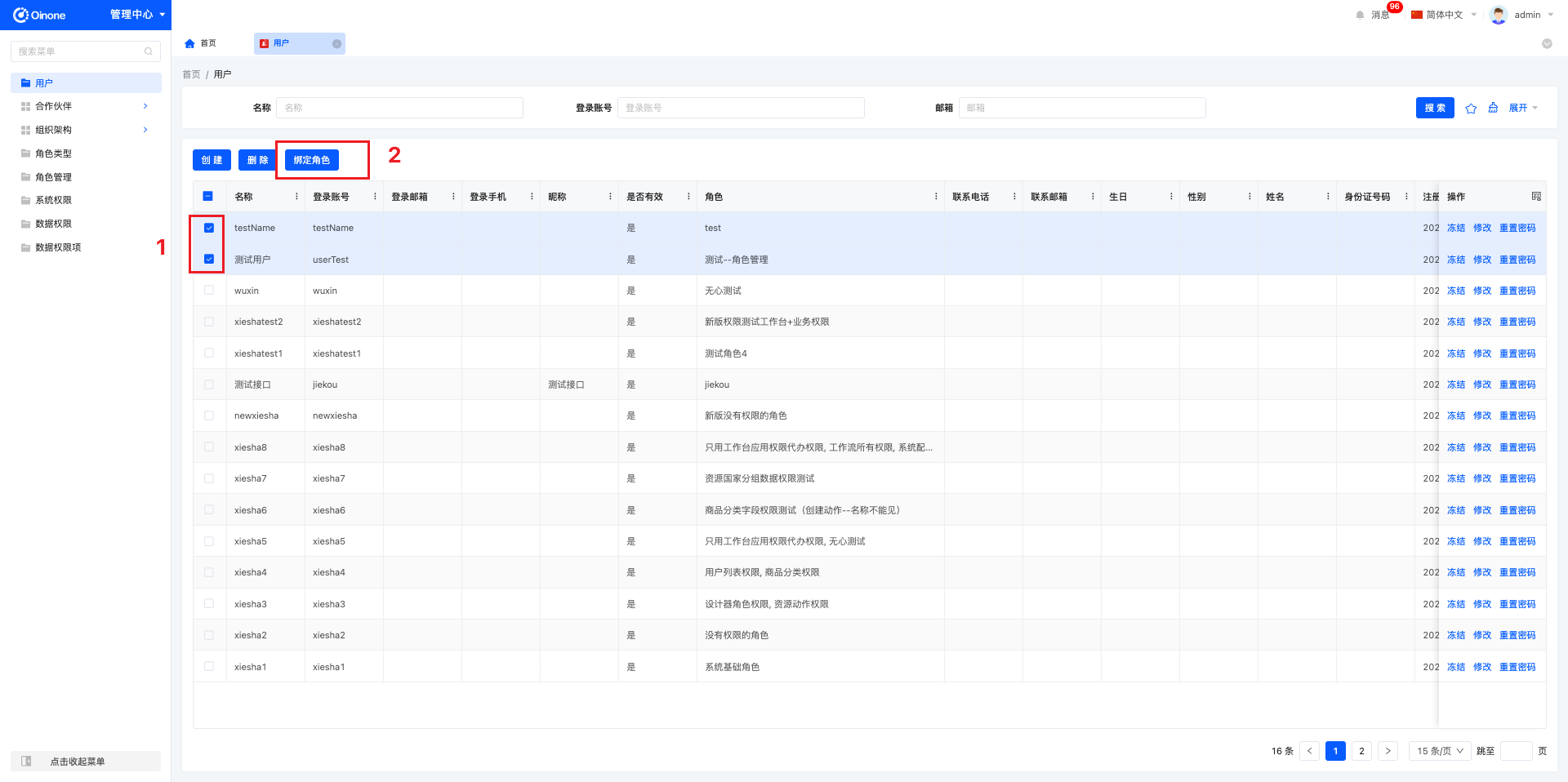
Task: Open table column settings icon
Action: pos(1536,197)
